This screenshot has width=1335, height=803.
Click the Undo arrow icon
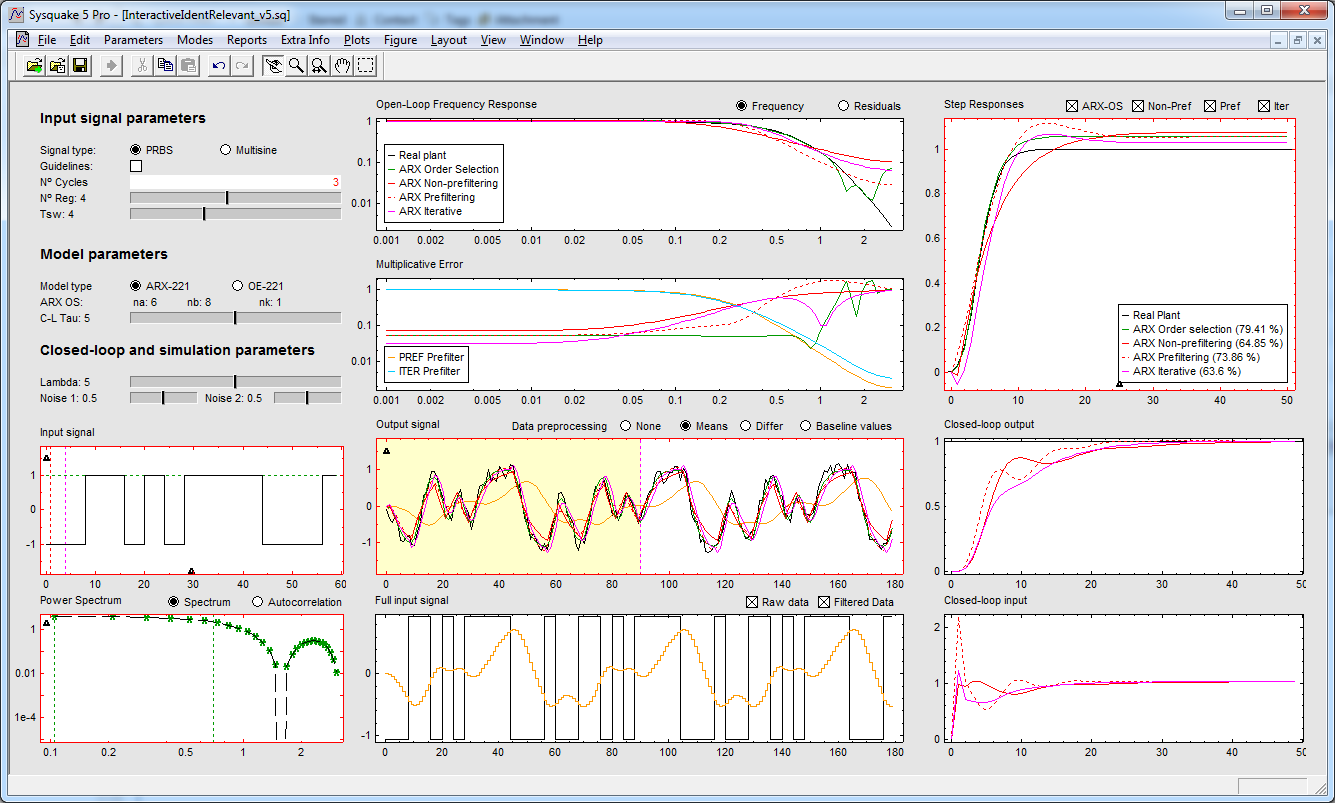coord(219,66)
